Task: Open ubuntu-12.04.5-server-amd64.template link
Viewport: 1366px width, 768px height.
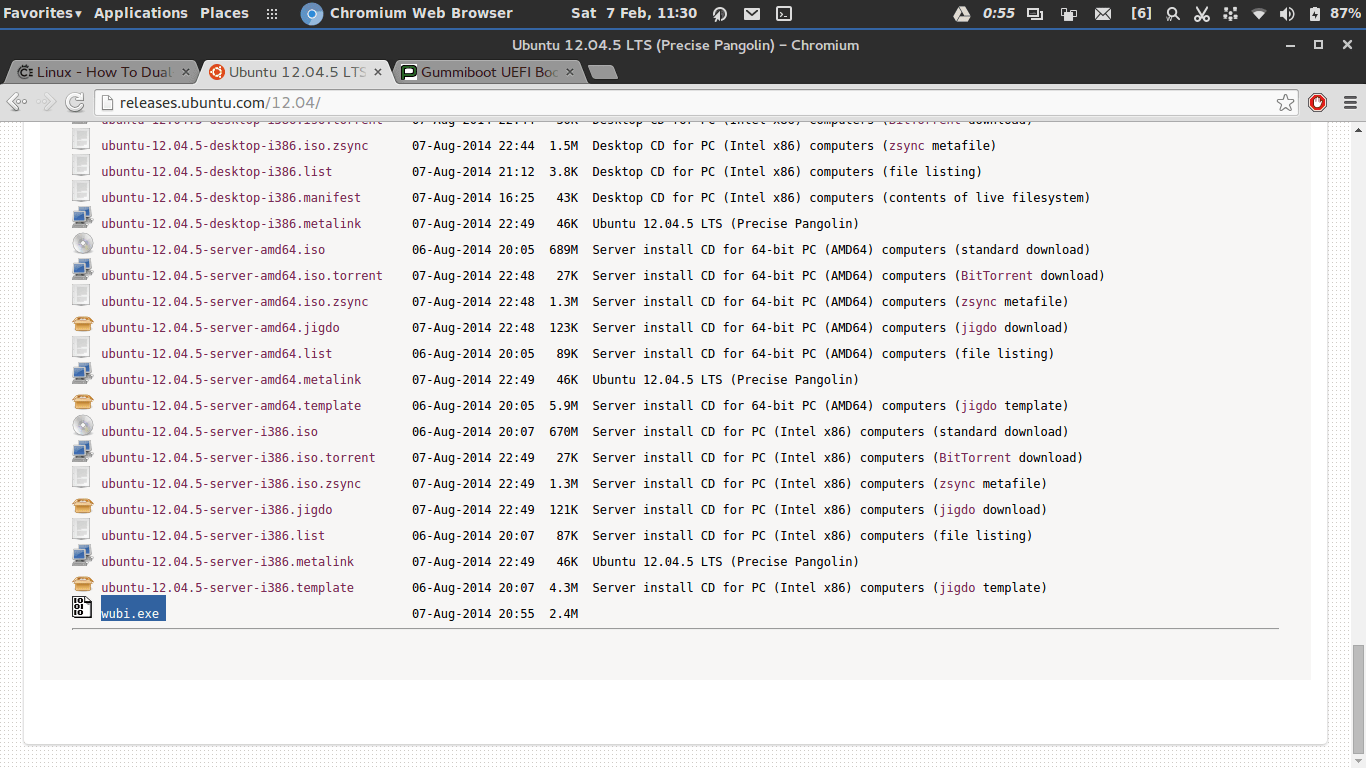Action: pos(231,406)
